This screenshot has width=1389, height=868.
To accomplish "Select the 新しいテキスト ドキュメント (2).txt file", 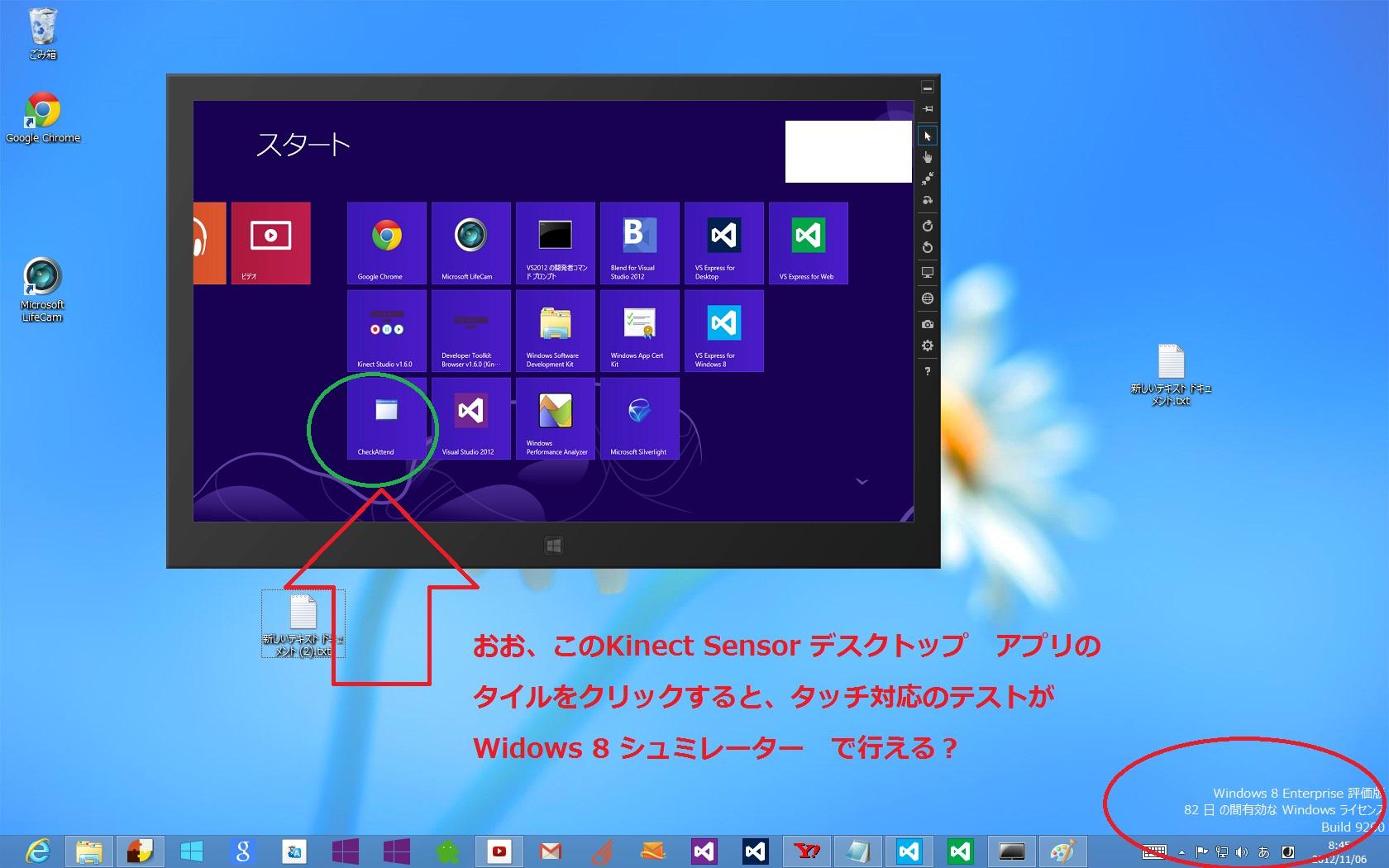I will pos(303,626).
